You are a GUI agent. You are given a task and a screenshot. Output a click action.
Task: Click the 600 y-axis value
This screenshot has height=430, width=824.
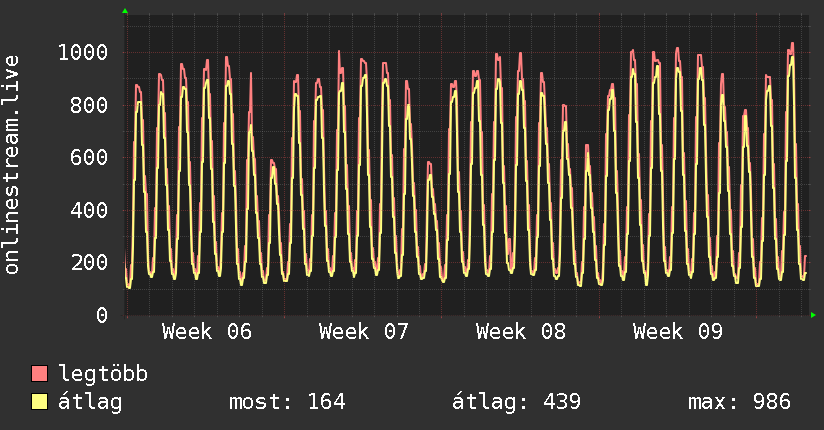(89, 158)
